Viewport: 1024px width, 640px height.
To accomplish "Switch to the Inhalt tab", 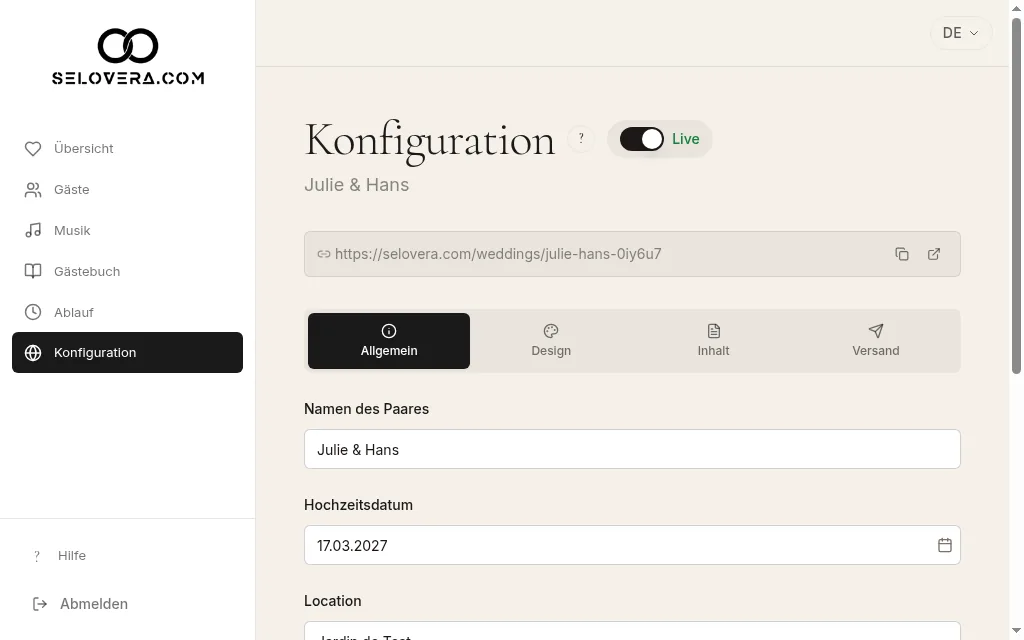I will [x=713, y=341].
